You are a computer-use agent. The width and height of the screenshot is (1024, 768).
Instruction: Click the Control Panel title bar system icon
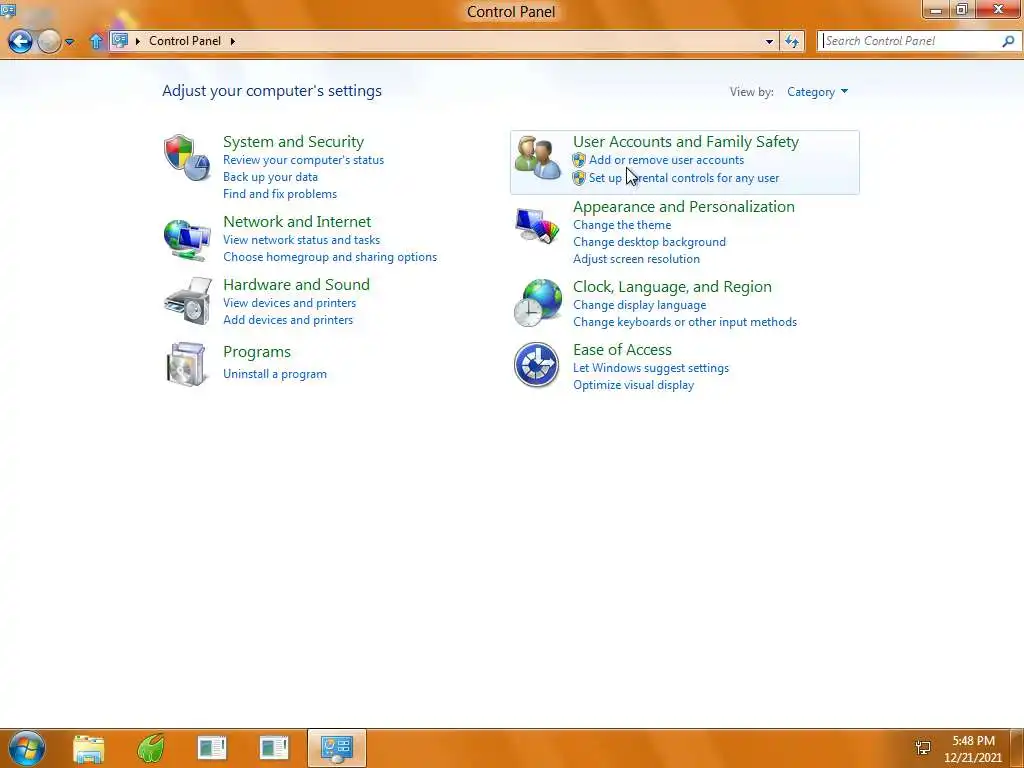coord(8,10)
